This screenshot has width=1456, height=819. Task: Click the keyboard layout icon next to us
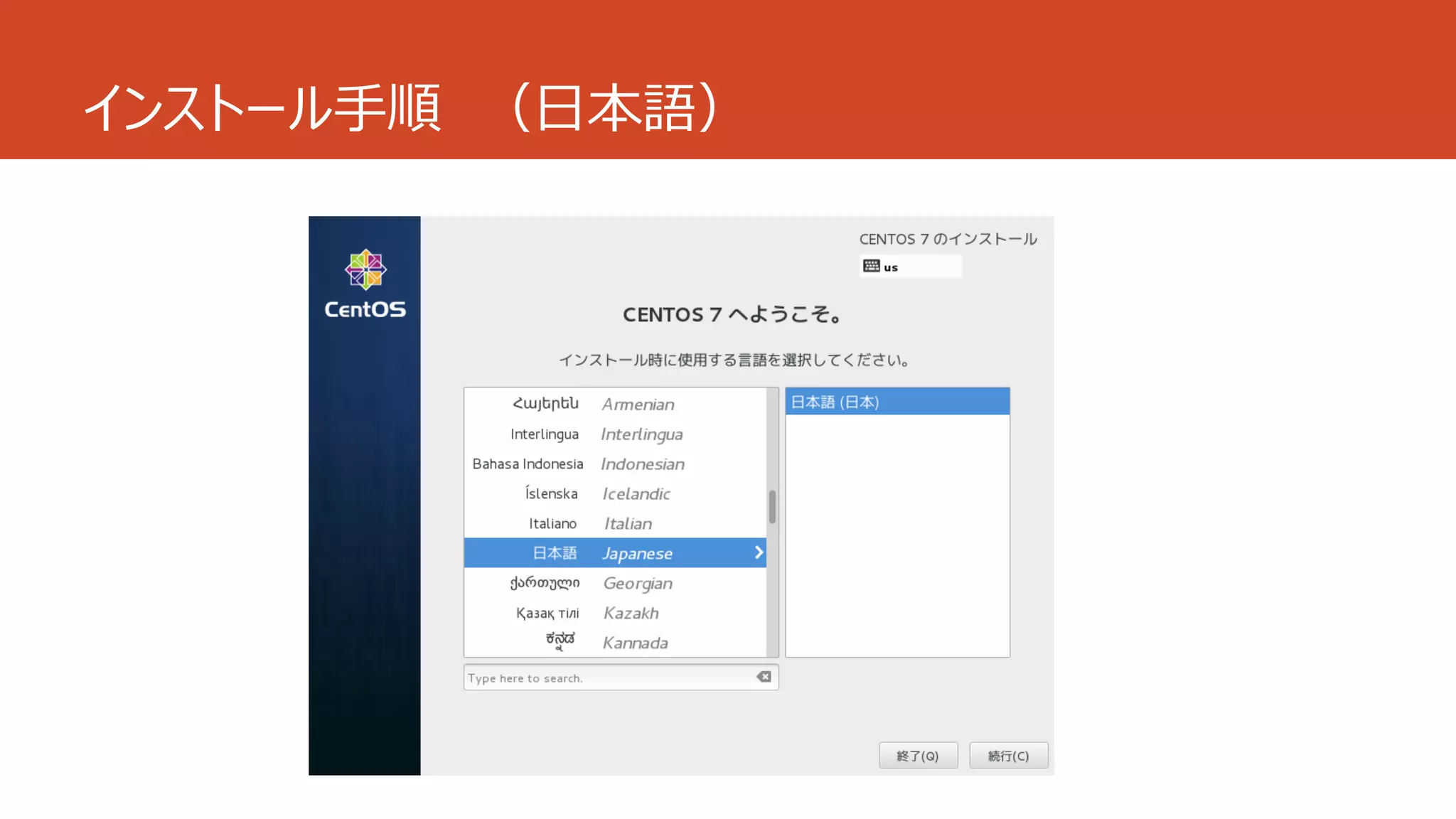coord(871,267)
